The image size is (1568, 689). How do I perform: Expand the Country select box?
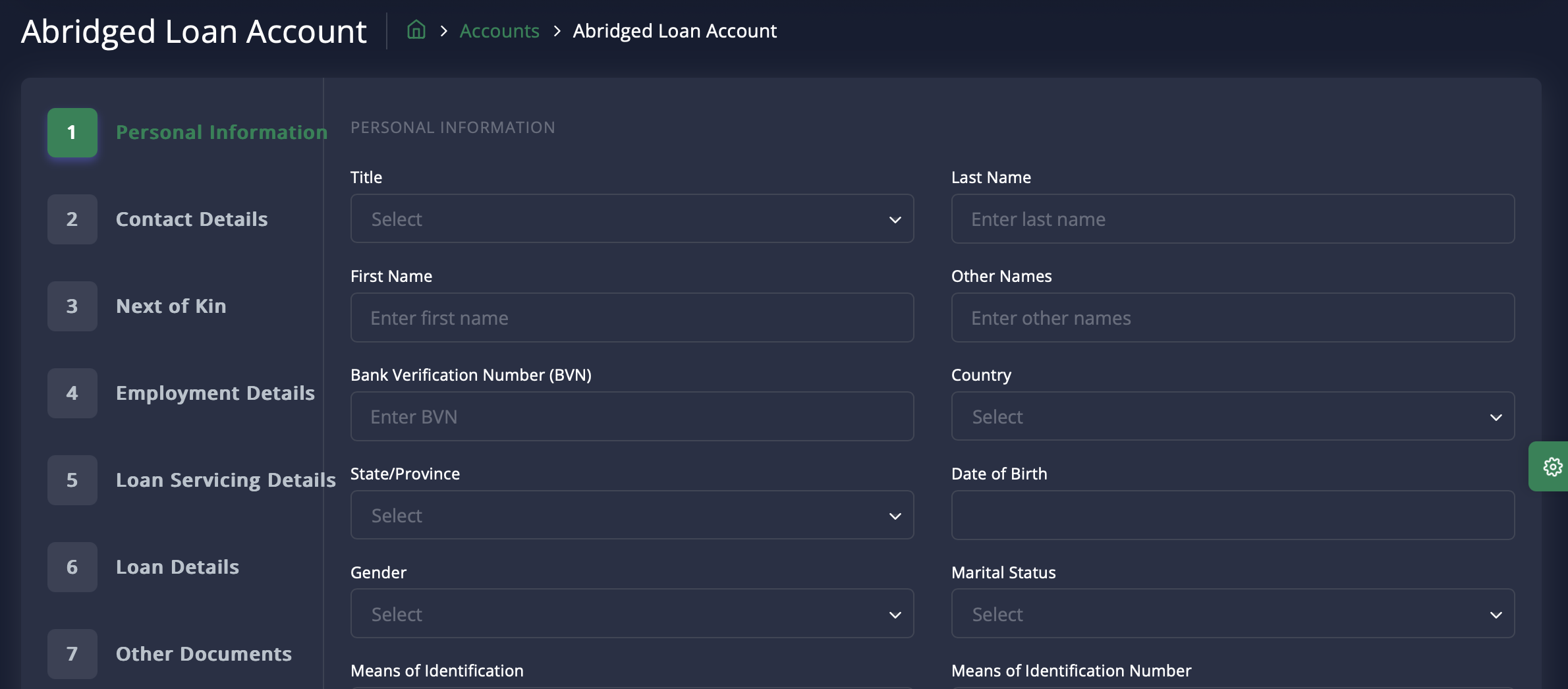point(1232,416)
